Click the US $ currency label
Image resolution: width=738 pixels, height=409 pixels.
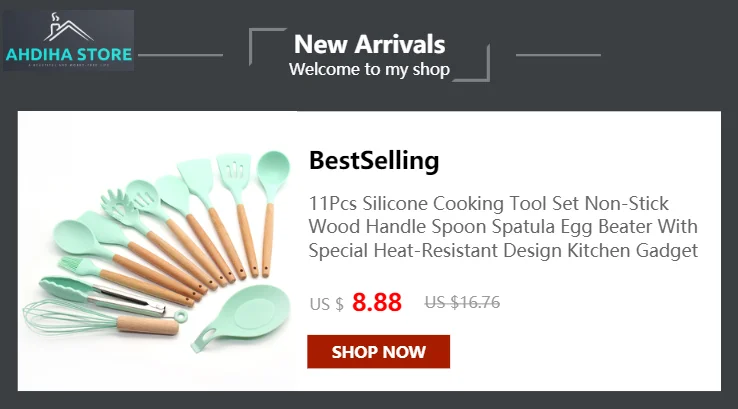pos(327,304)
